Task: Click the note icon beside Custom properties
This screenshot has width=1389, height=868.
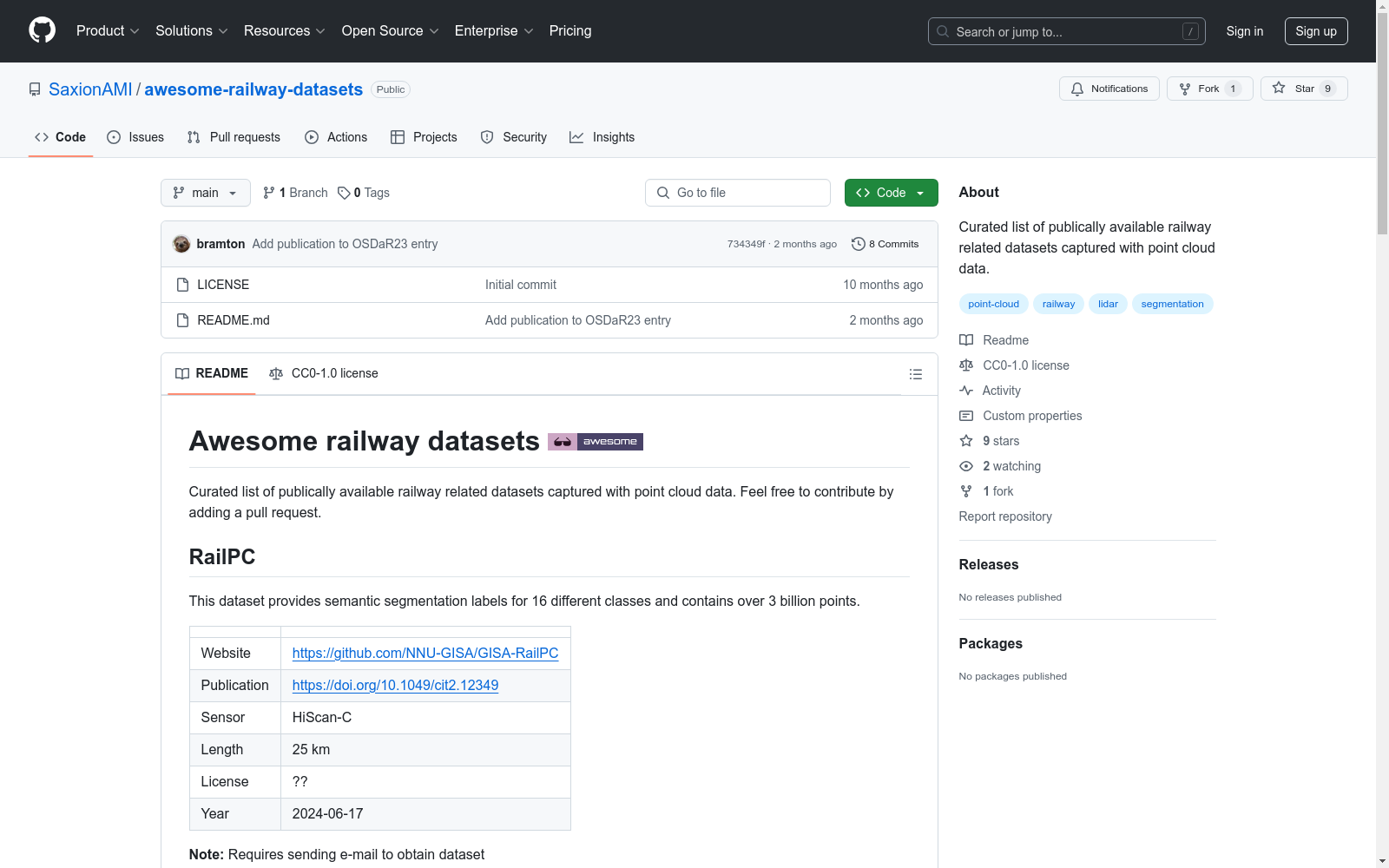Action: 966,416
